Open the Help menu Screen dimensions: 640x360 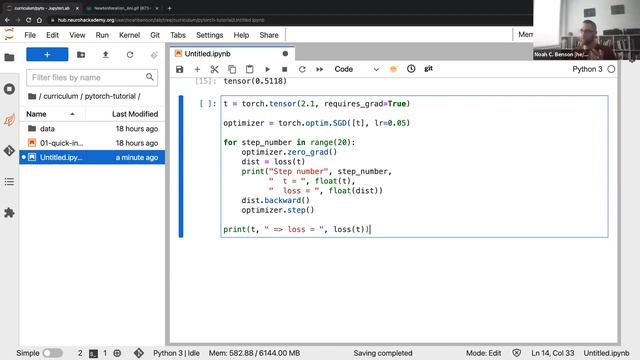point(241,35)
